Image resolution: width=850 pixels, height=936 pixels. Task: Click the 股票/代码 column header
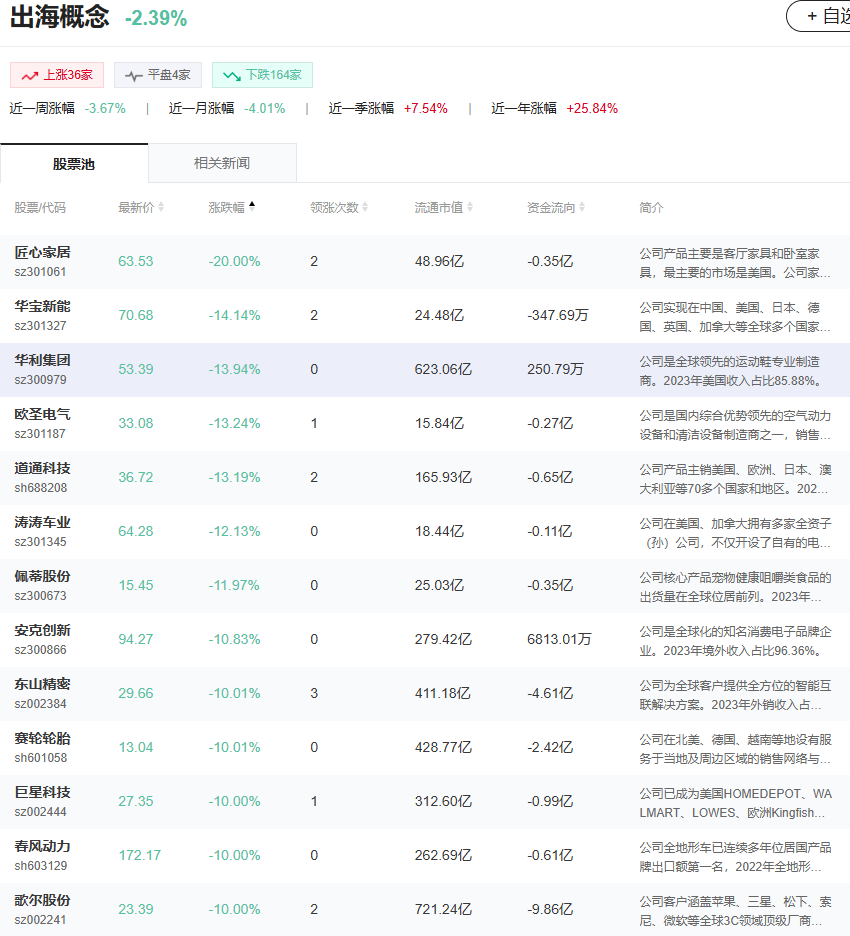click(40, 208)
